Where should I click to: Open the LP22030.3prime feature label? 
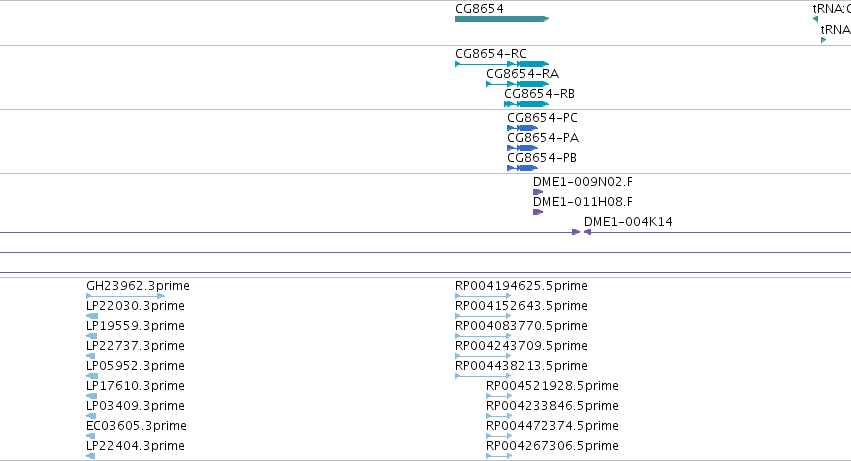(x=135, y=306)
